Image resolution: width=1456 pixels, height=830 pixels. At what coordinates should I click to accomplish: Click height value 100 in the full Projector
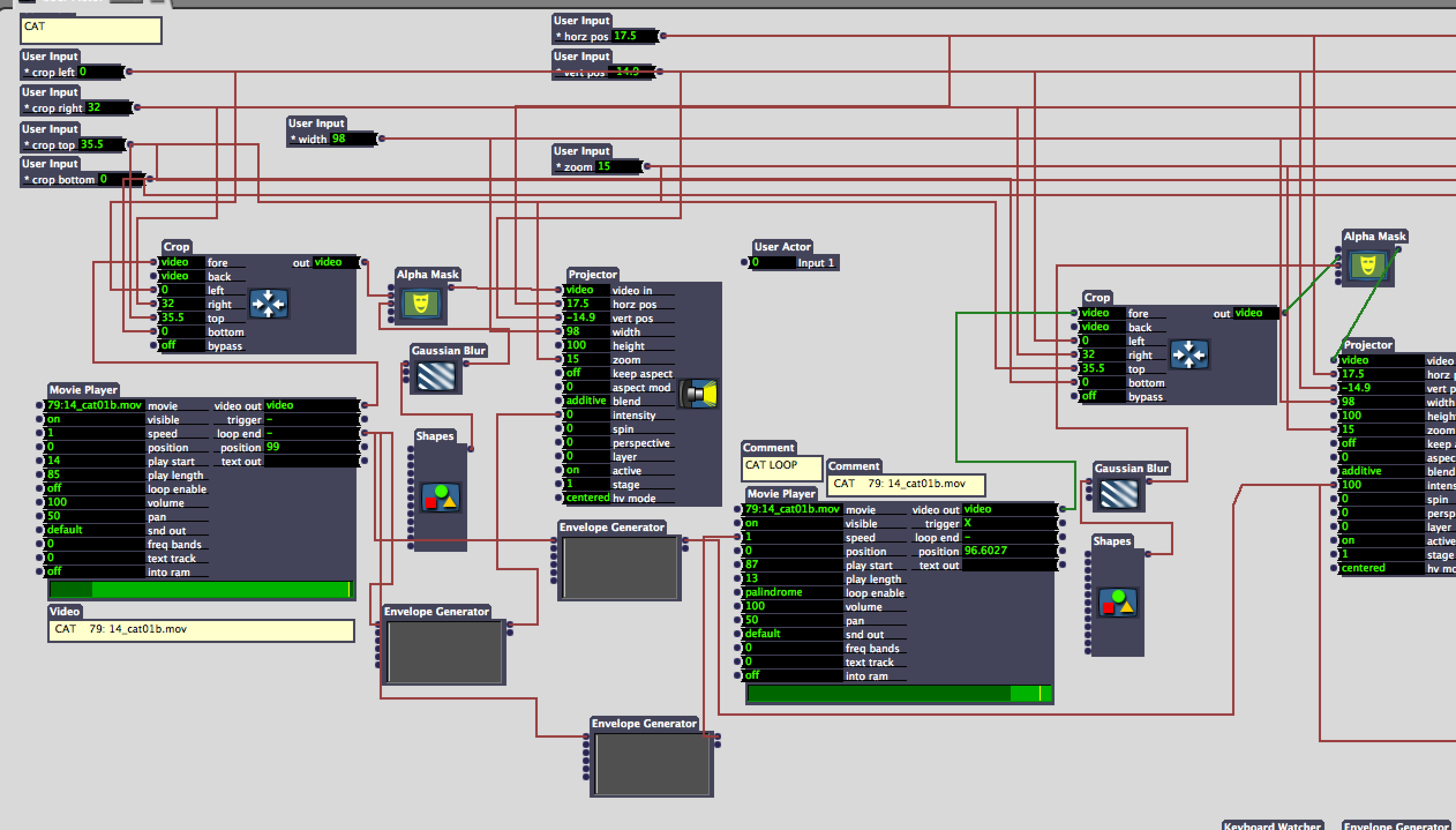[587, 345]
